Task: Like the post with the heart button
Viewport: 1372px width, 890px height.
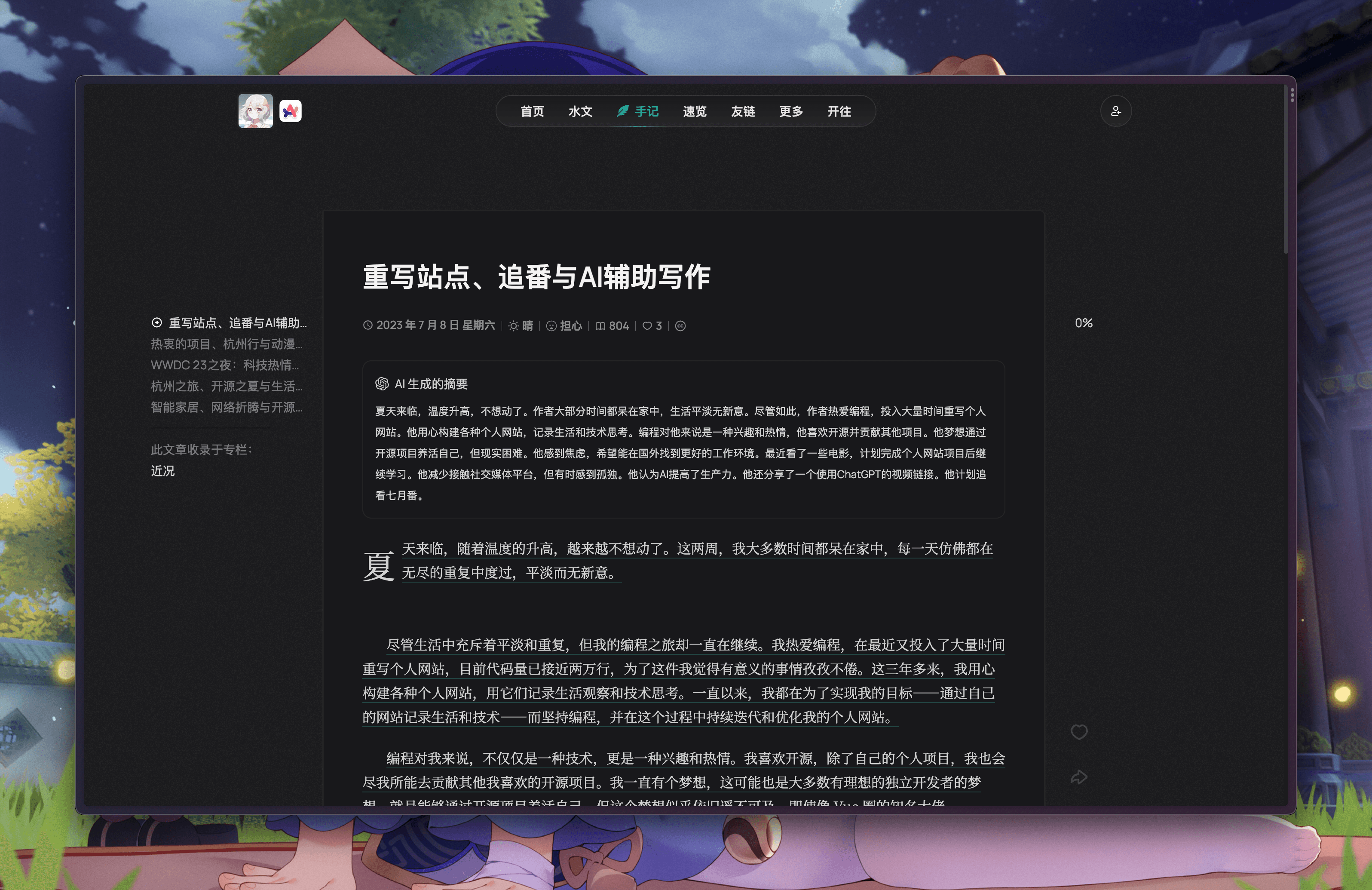Action: point(1079,732)
